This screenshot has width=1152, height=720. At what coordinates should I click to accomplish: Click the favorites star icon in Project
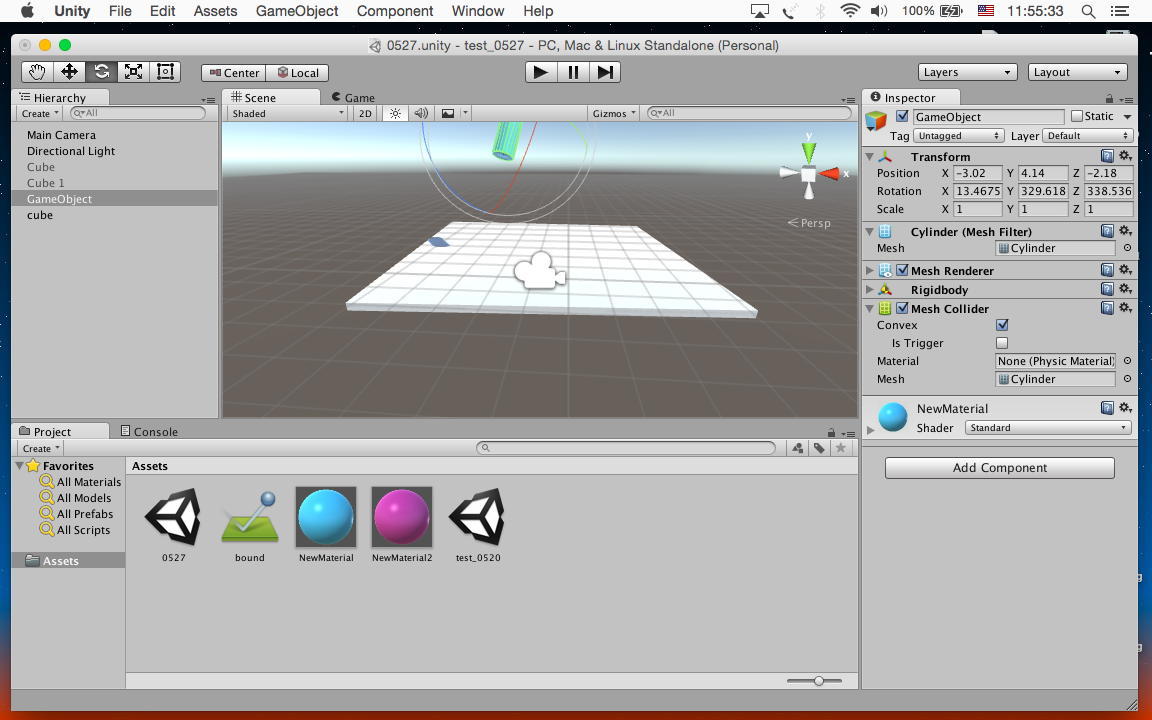click(x=840, y=448)
